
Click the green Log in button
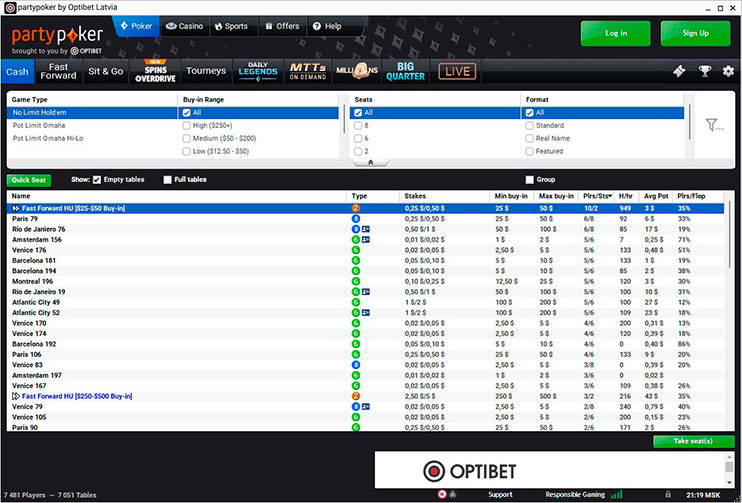pyautogui.click(x=616, y=33)
